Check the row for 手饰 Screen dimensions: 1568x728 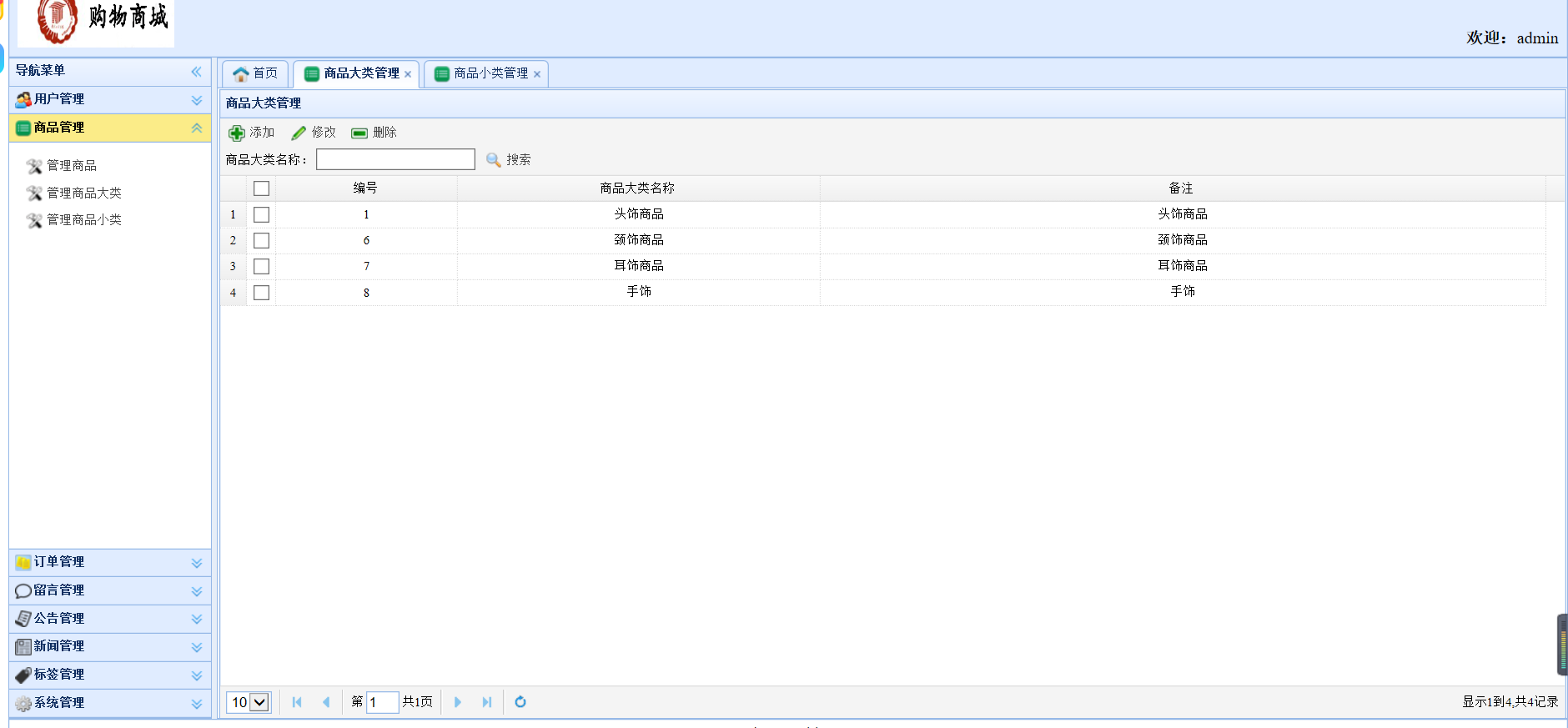(x=261, y=293)
